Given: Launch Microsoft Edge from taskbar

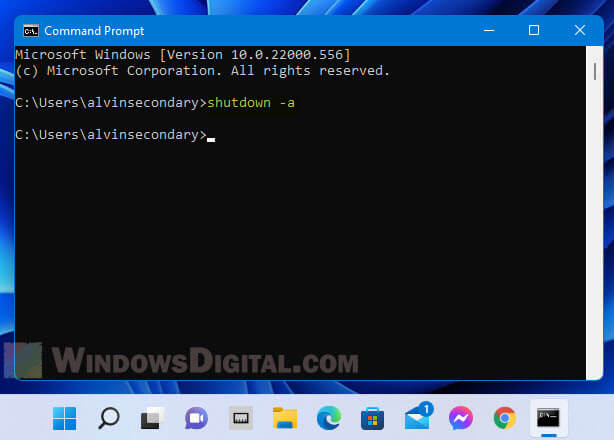Looking at the screenshot, I should tap(329, 418).
